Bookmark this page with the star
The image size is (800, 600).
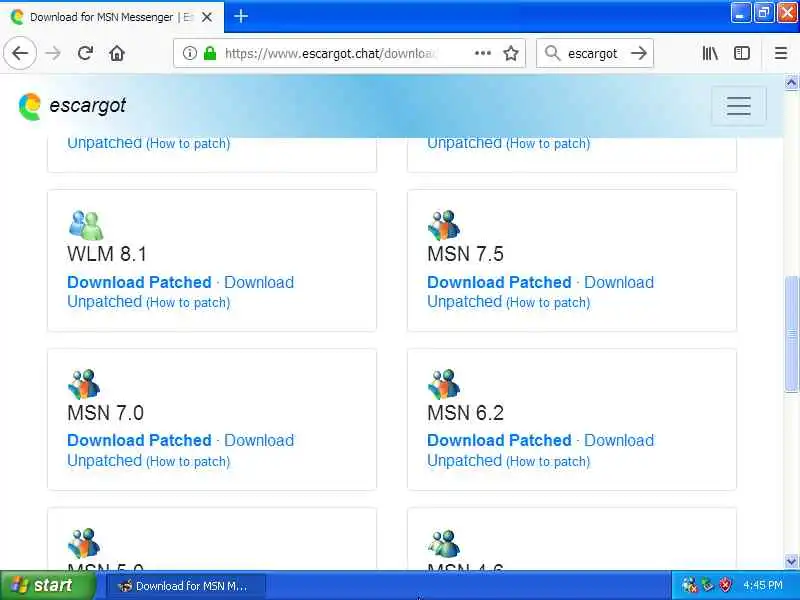pos(511,53)
